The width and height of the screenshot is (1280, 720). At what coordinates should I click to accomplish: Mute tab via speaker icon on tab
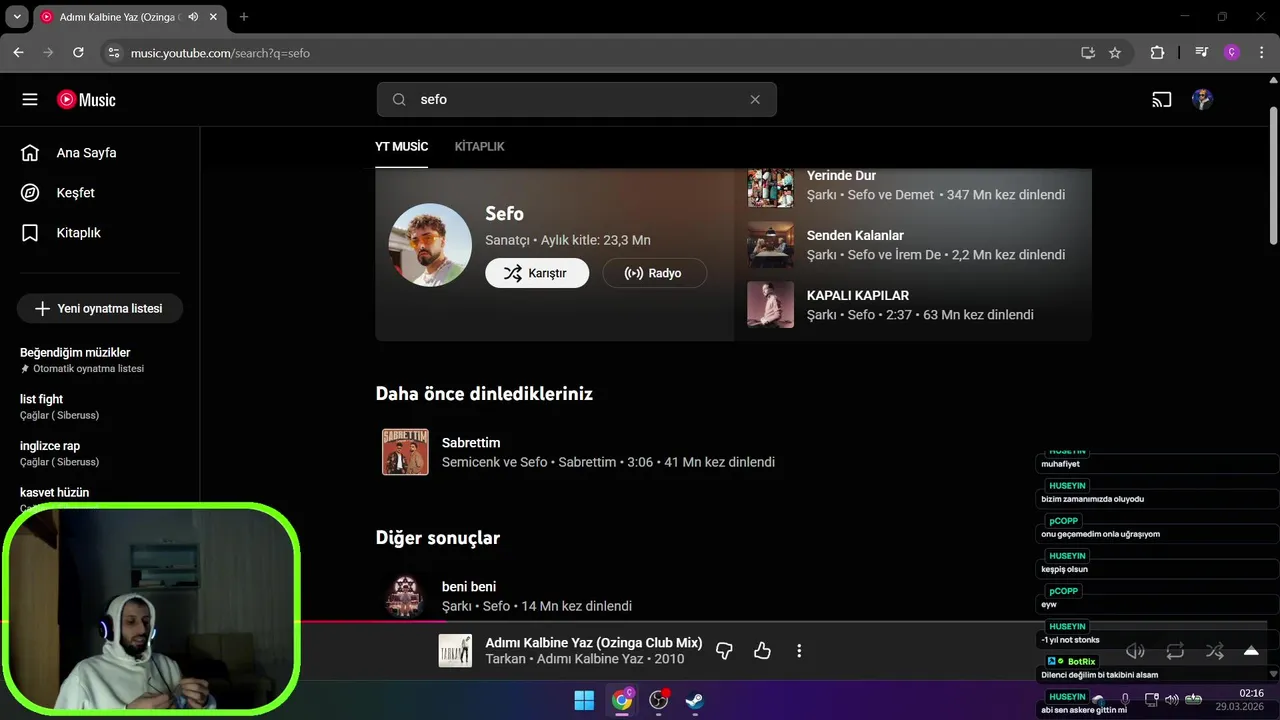click(x=192, y=17)
